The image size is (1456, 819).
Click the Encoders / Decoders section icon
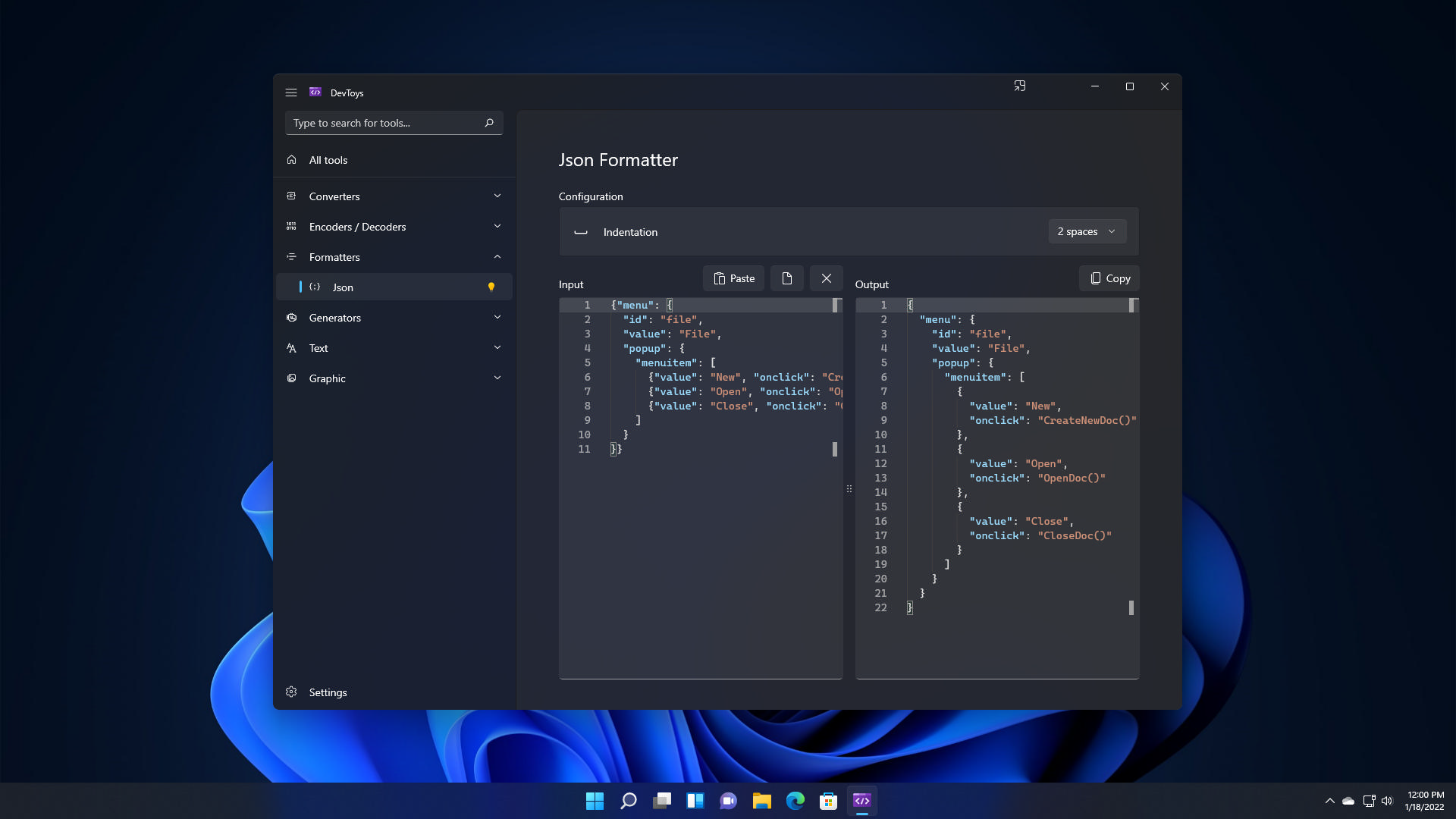point(290,226)
